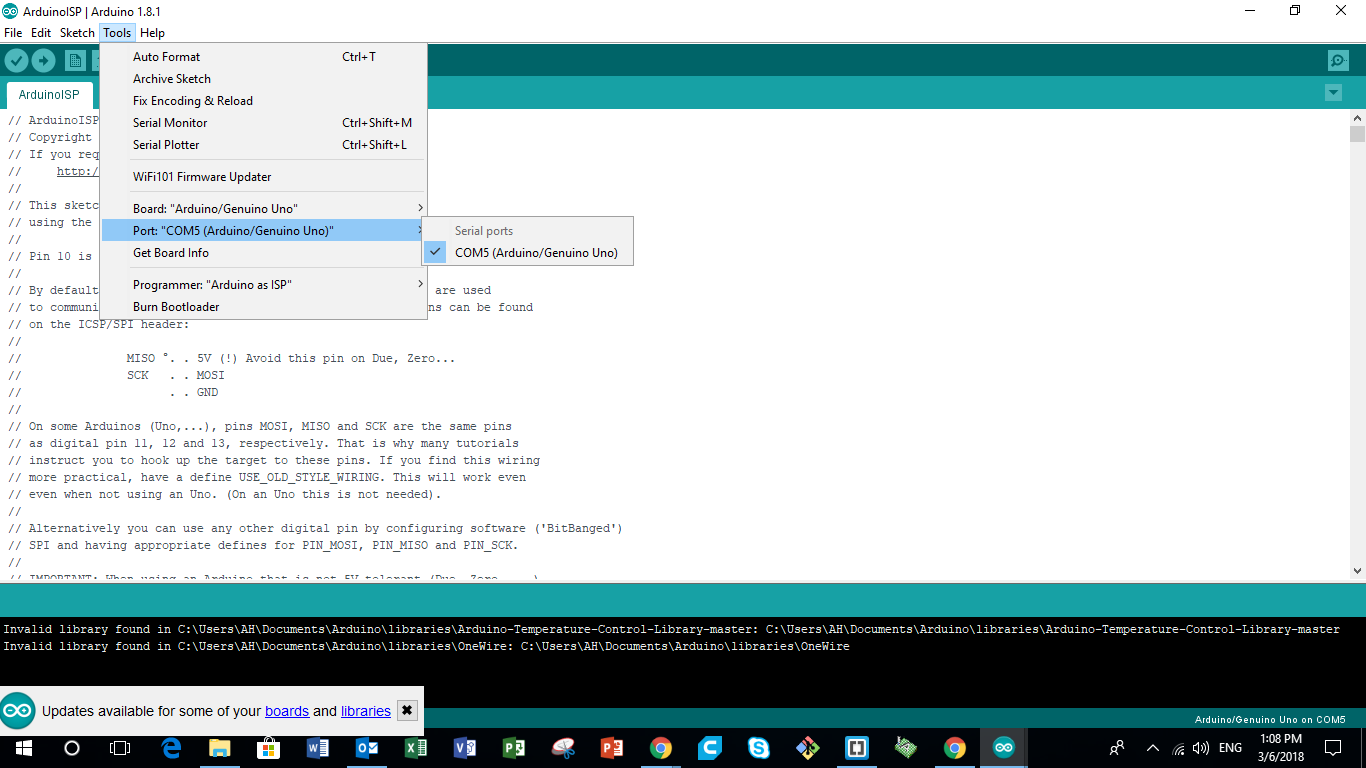Click the Arduino logo in updates notification

coord(18,711)
